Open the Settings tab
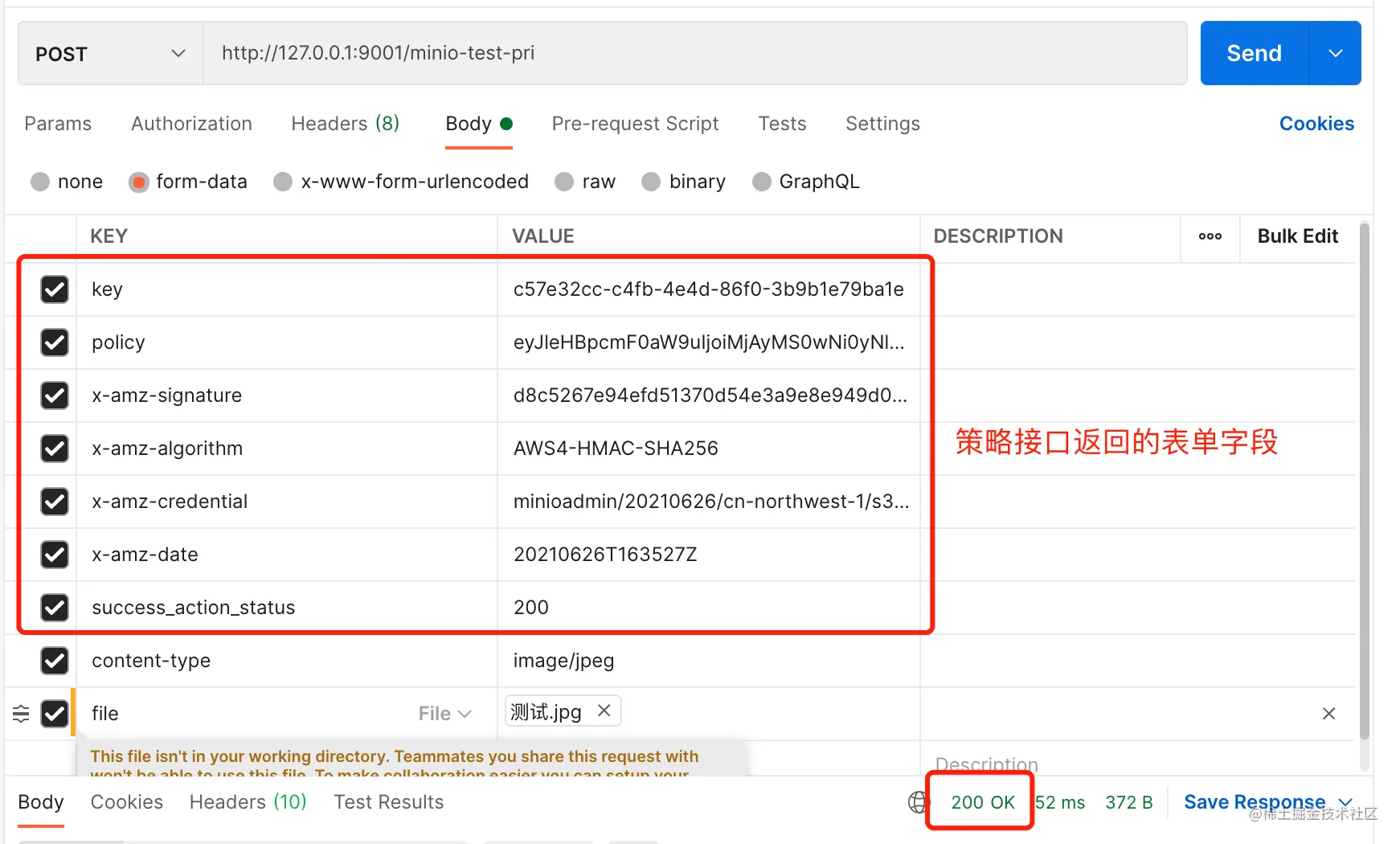The height and width of the screenshot is (844, 1400). click(882, 124)
